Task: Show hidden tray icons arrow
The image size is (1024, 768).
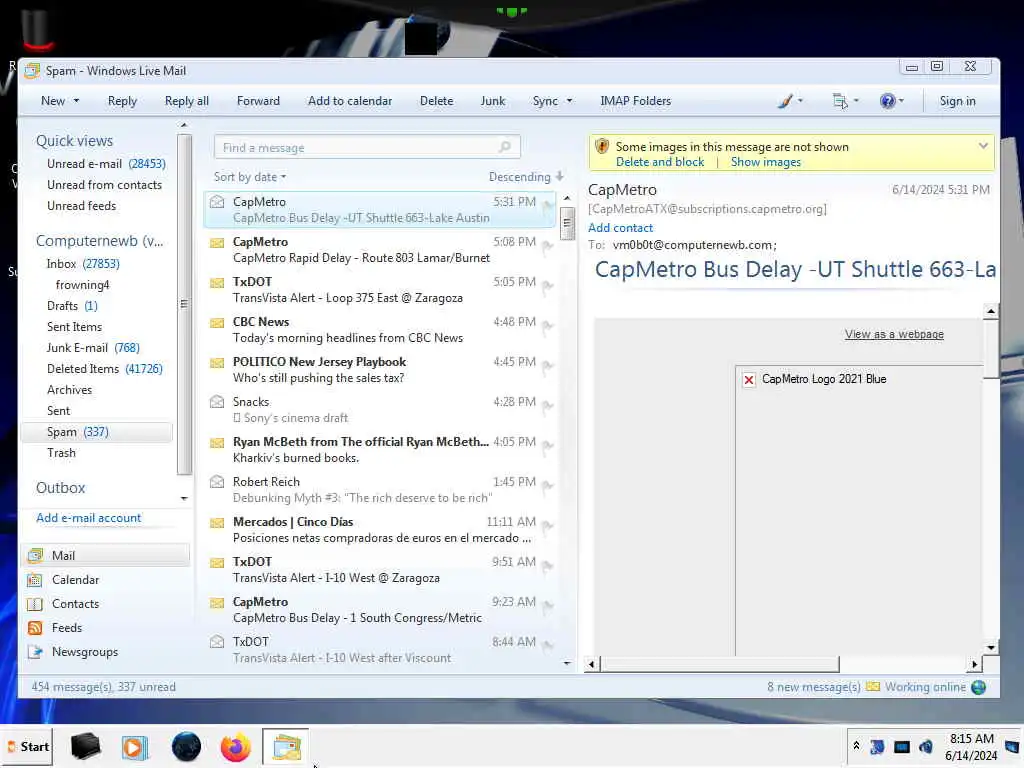Action: tap(856, 746)
